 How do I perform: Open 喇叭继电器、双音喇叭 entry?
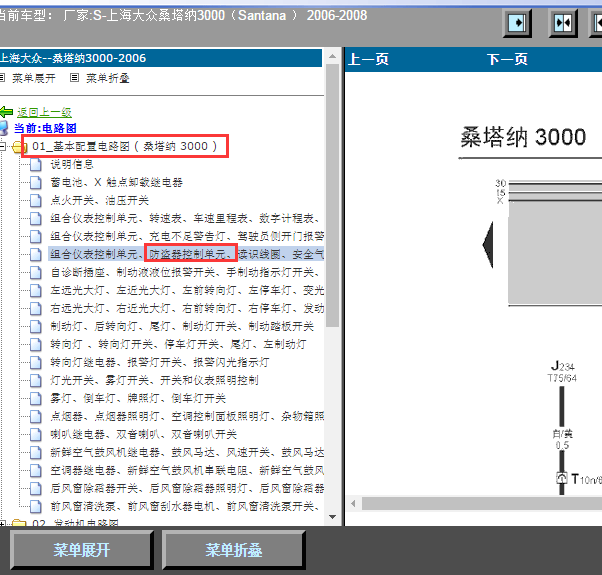coord(144,434)
